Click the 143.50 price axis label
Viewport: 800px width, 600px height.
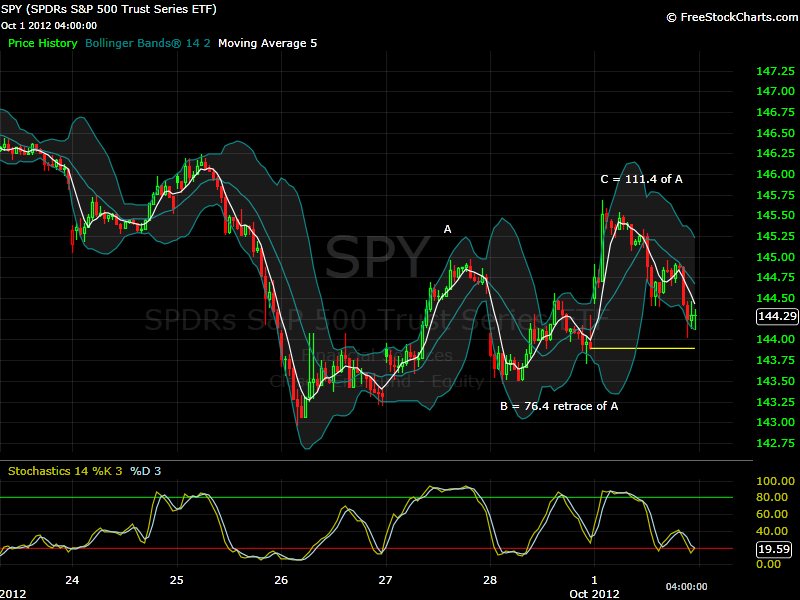click(775, 381)
